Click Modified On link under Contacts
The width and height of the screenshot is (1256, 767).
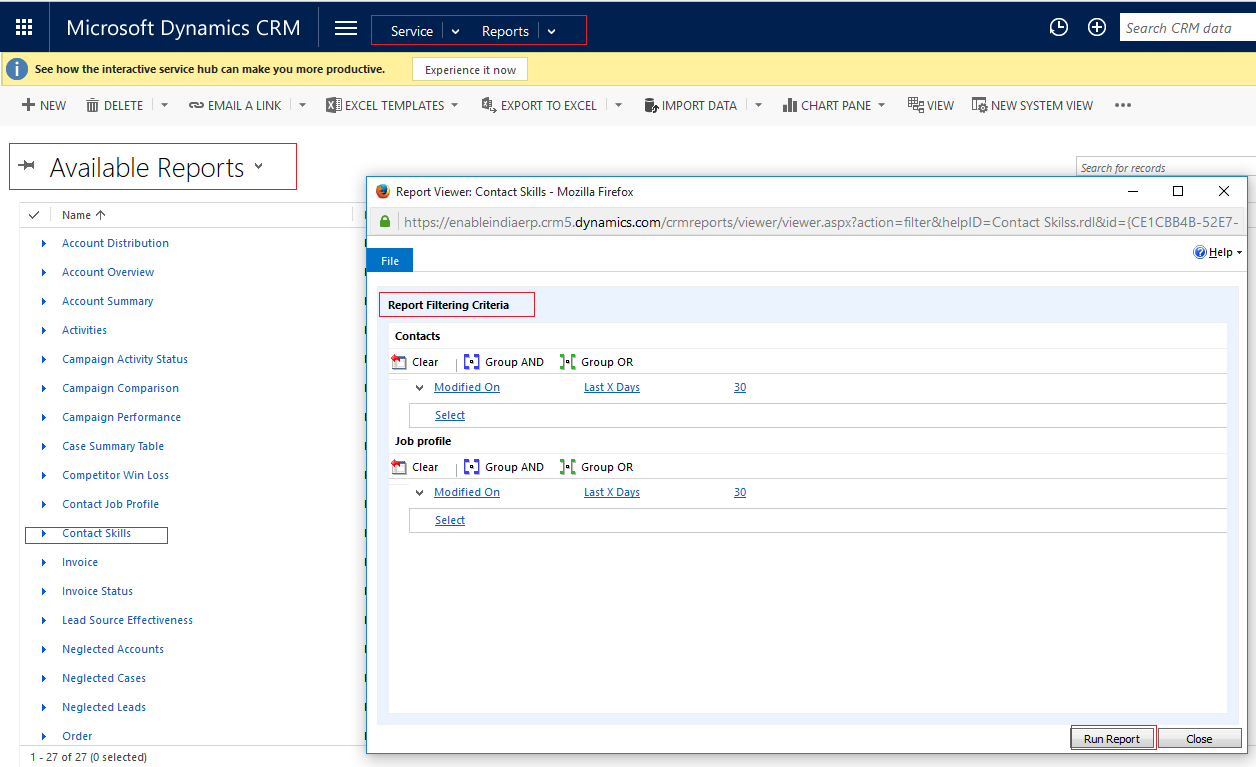pyautogui.click(x=467, y=387)
